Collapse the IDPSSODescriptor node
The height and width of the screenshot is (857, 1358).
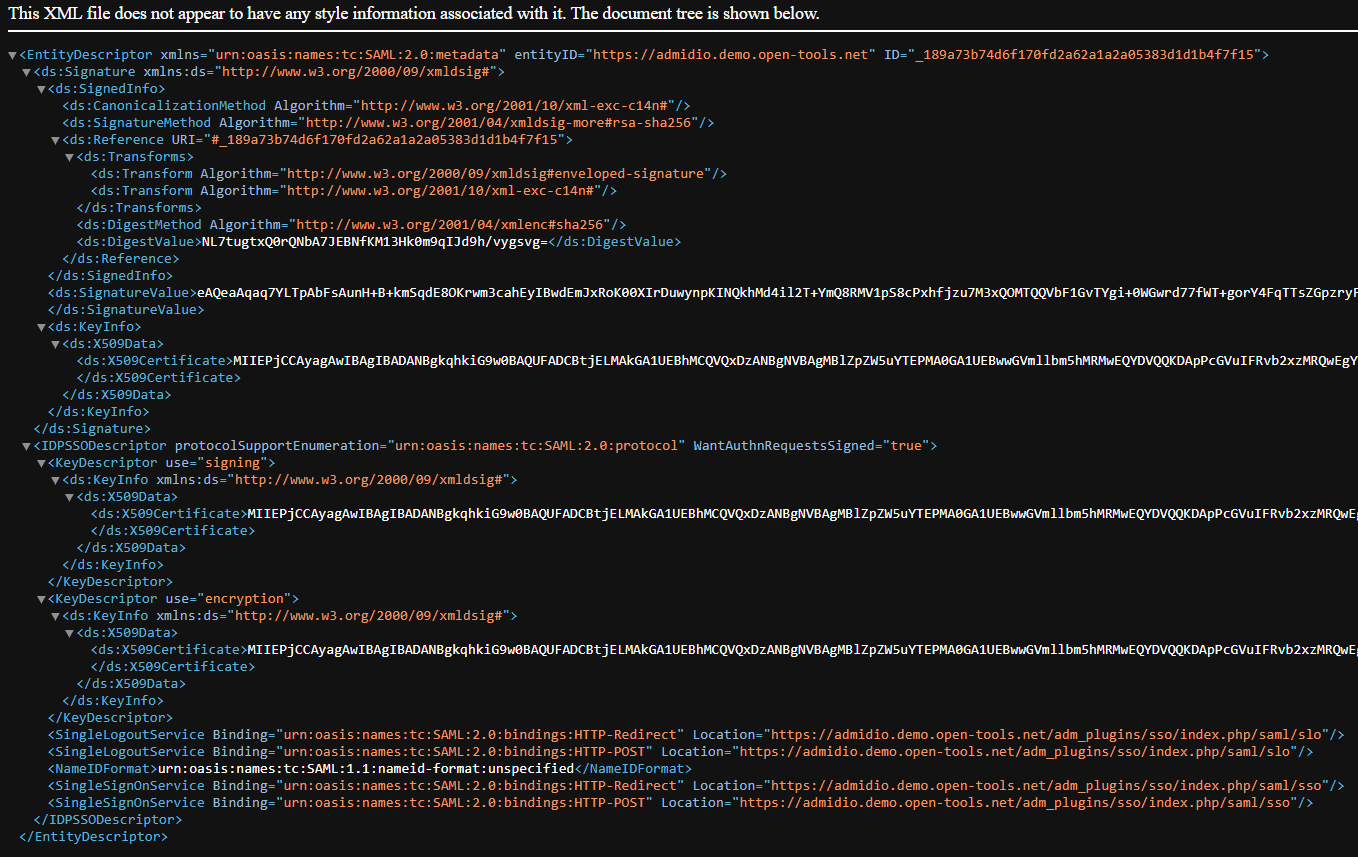click(26, 446)
